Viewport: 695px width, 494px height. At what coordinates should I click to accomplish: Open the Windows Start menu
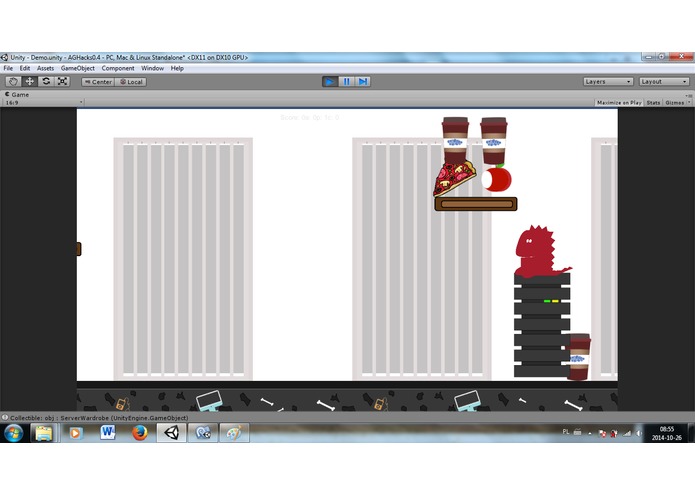pyautogui.click(x=14, y=433)
